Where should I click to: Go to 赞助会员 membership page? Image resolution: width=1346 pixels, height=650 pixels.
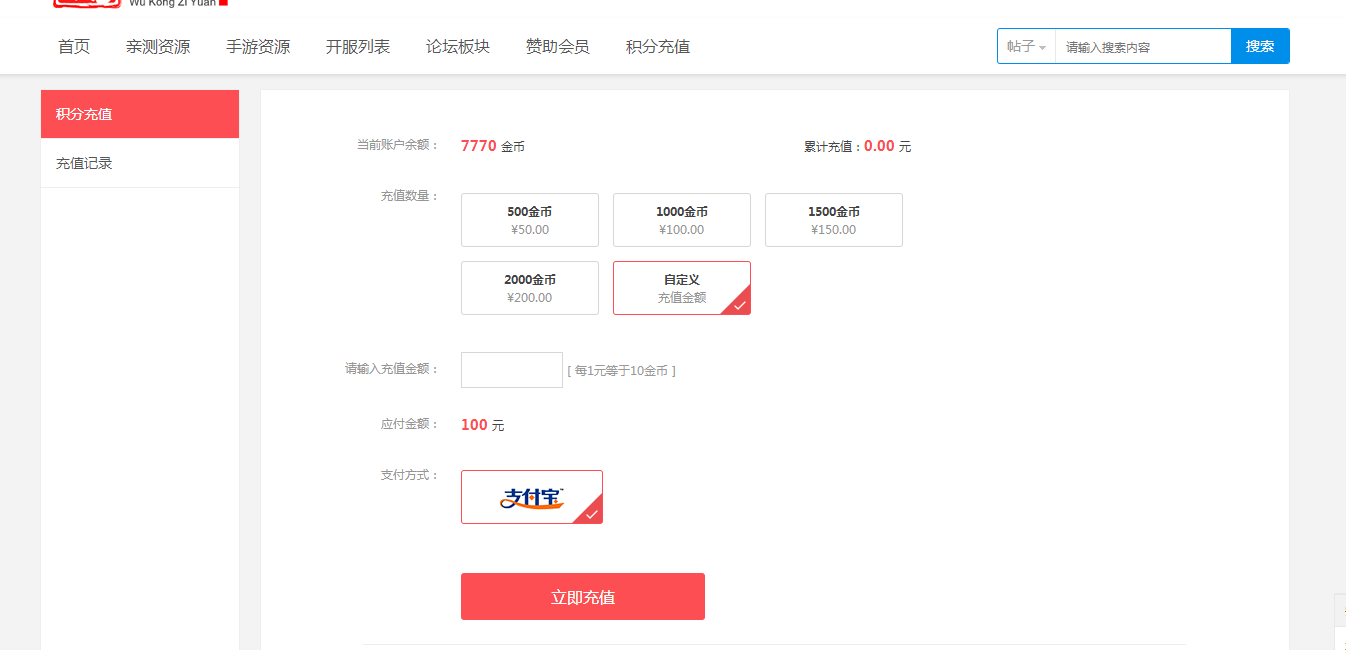(558, 47)
